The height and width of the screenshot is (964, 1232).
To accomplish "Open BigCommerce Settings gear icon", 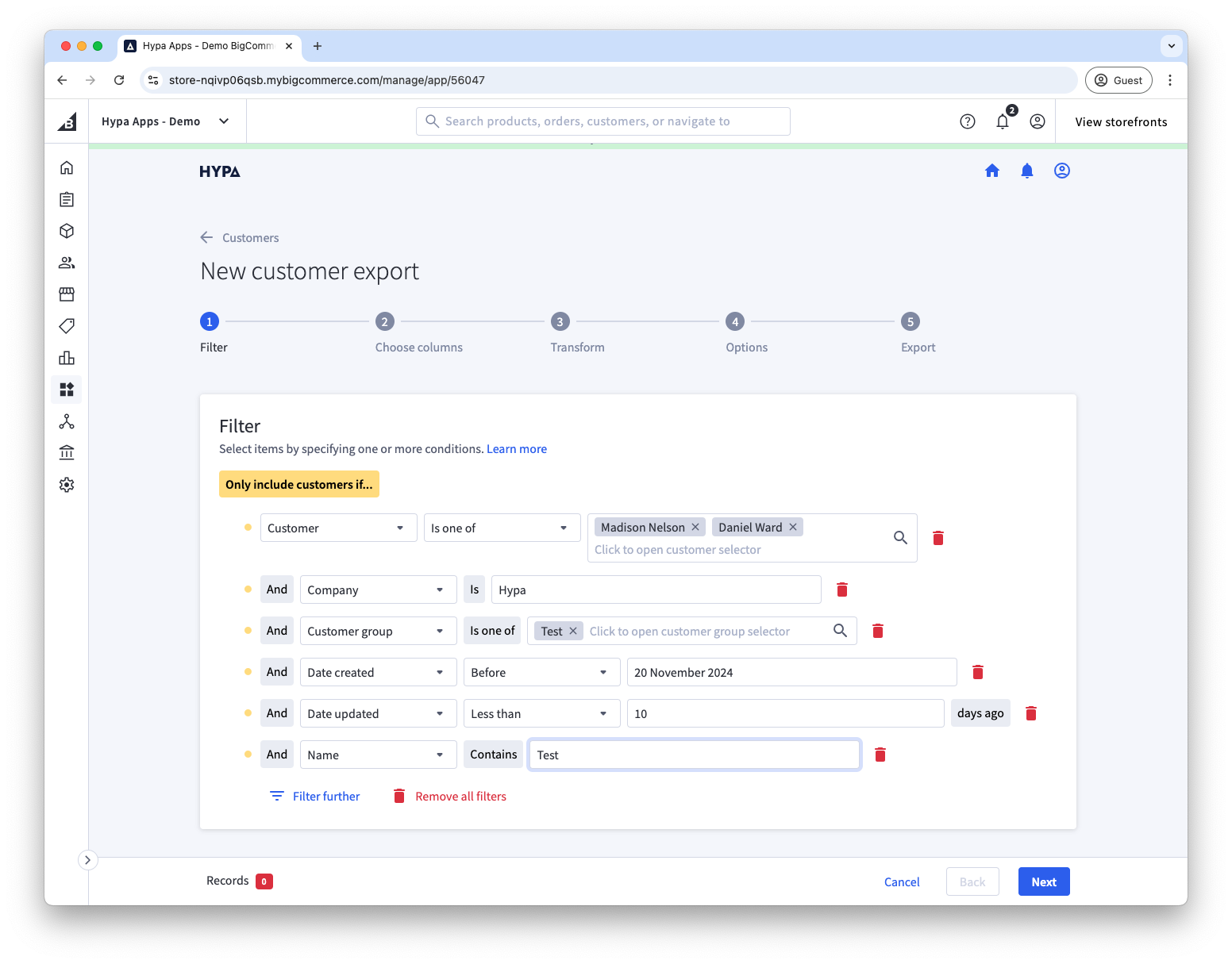I will 67,484.
